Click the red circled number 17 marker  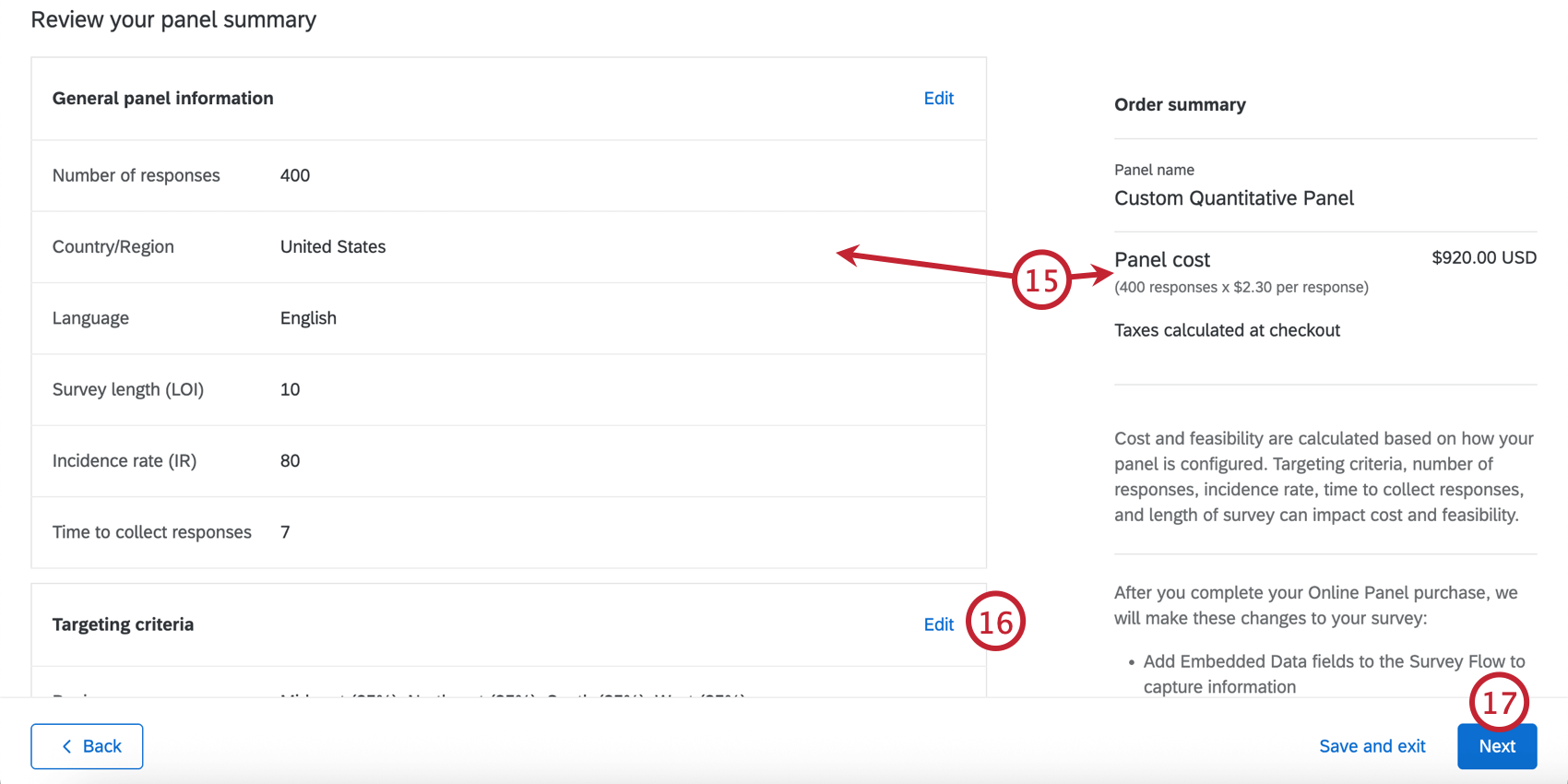pos(1498,703)
